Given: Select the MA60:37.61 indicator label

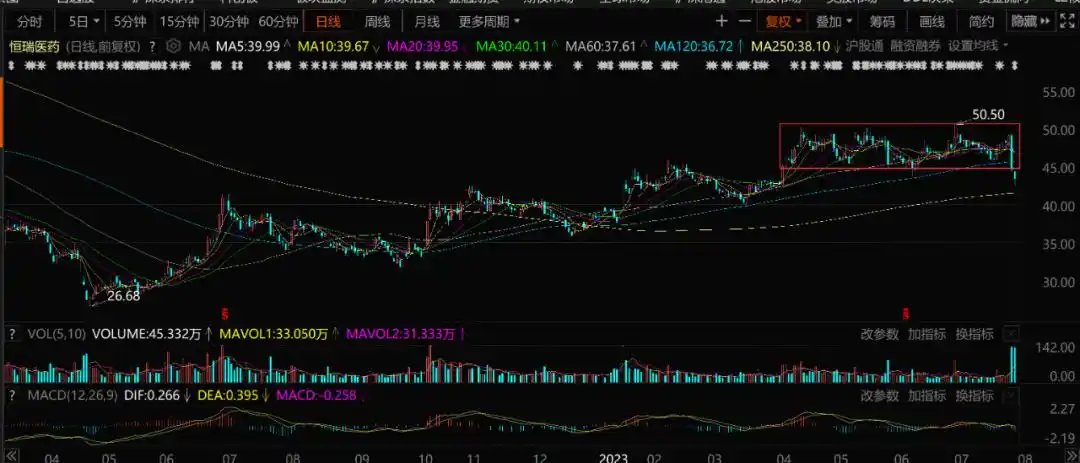Looking at the screenshot, I should 600,48.
